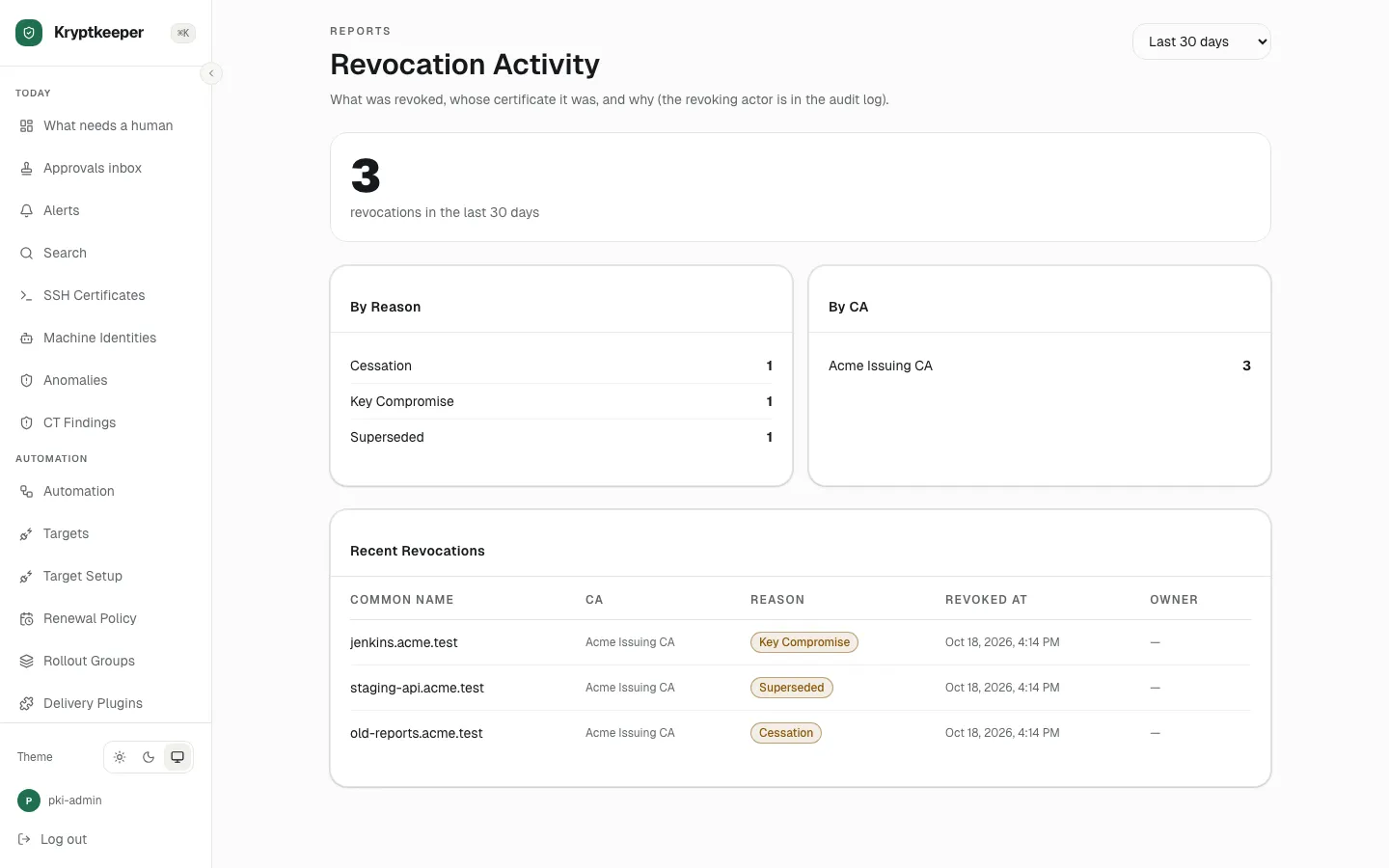Screen dimensions: 1389x868
Task: Click Acme Issuing CA in By CA card
Action: click(x=881, y=366)
